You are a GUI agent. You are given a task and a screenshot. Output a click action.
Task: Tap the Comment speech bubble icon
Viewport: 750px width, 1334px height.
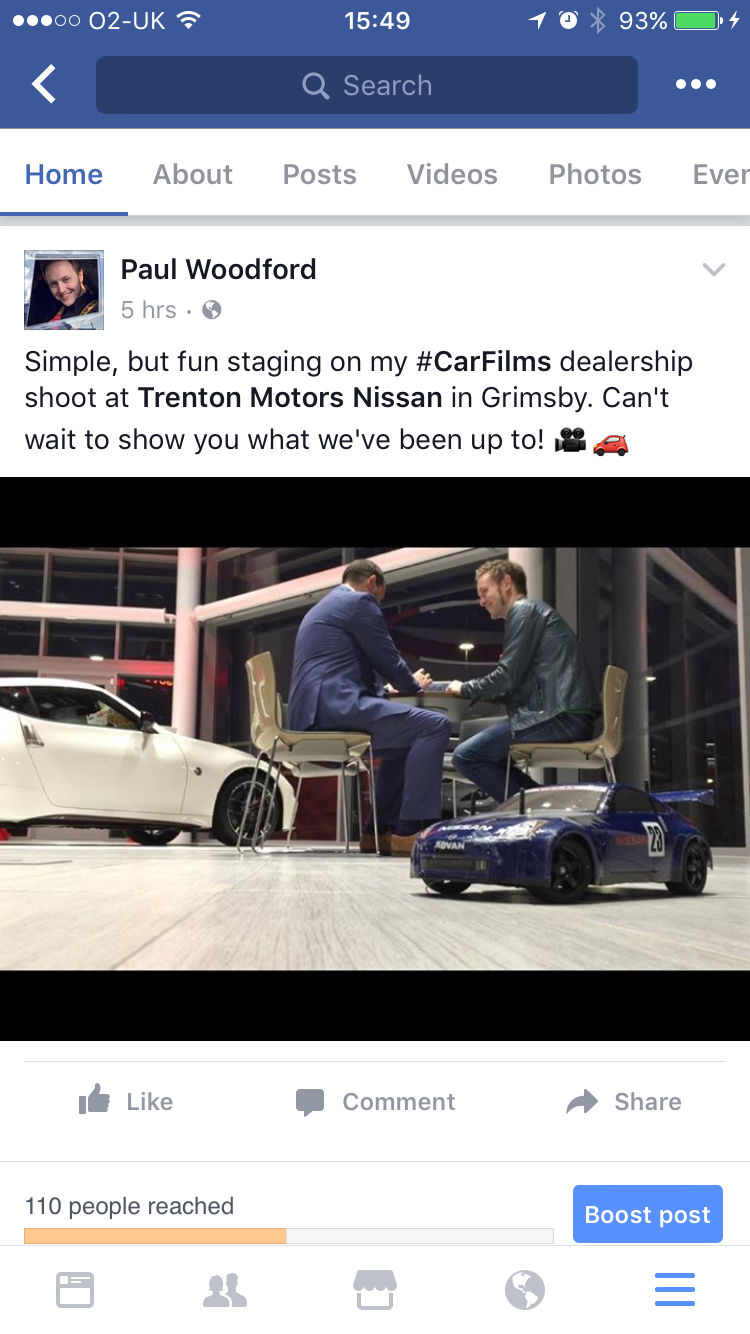pos(310,1102)
